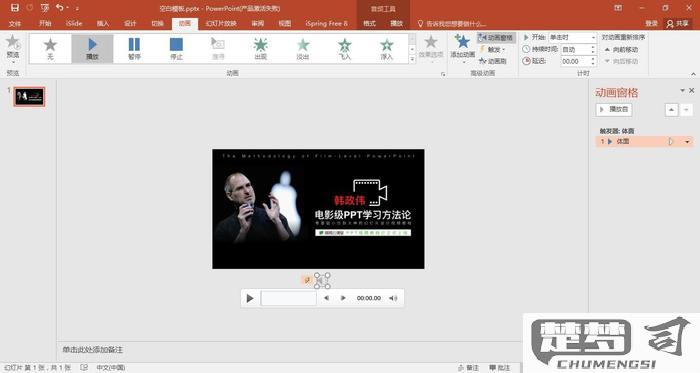Click the 登录 (Sign in) link
Viewport: 700px width, 373px height.
[x=651, y=23]
